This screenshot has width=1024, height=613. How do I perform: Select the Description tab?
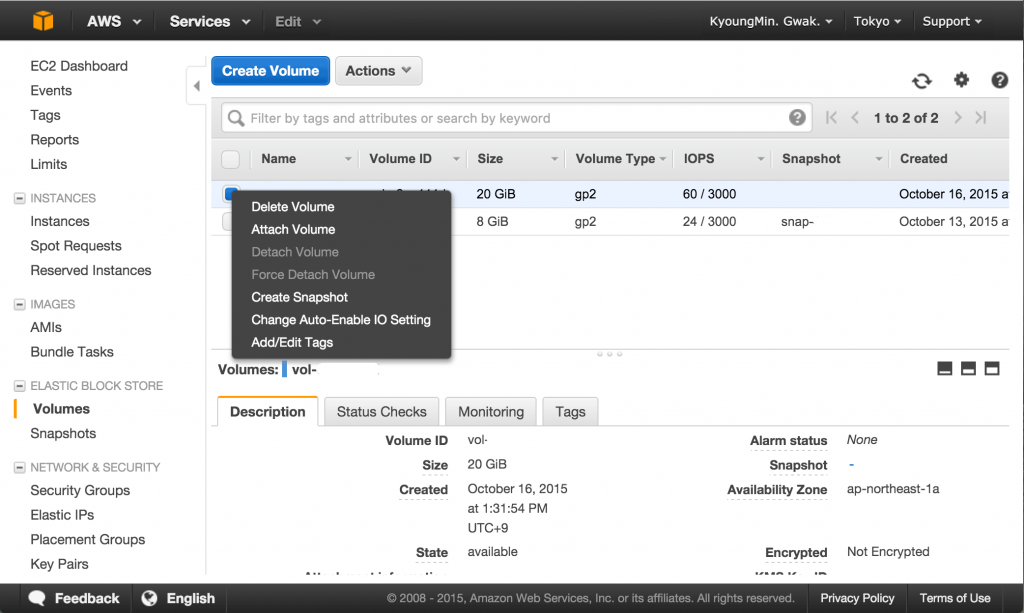[268, 411]
